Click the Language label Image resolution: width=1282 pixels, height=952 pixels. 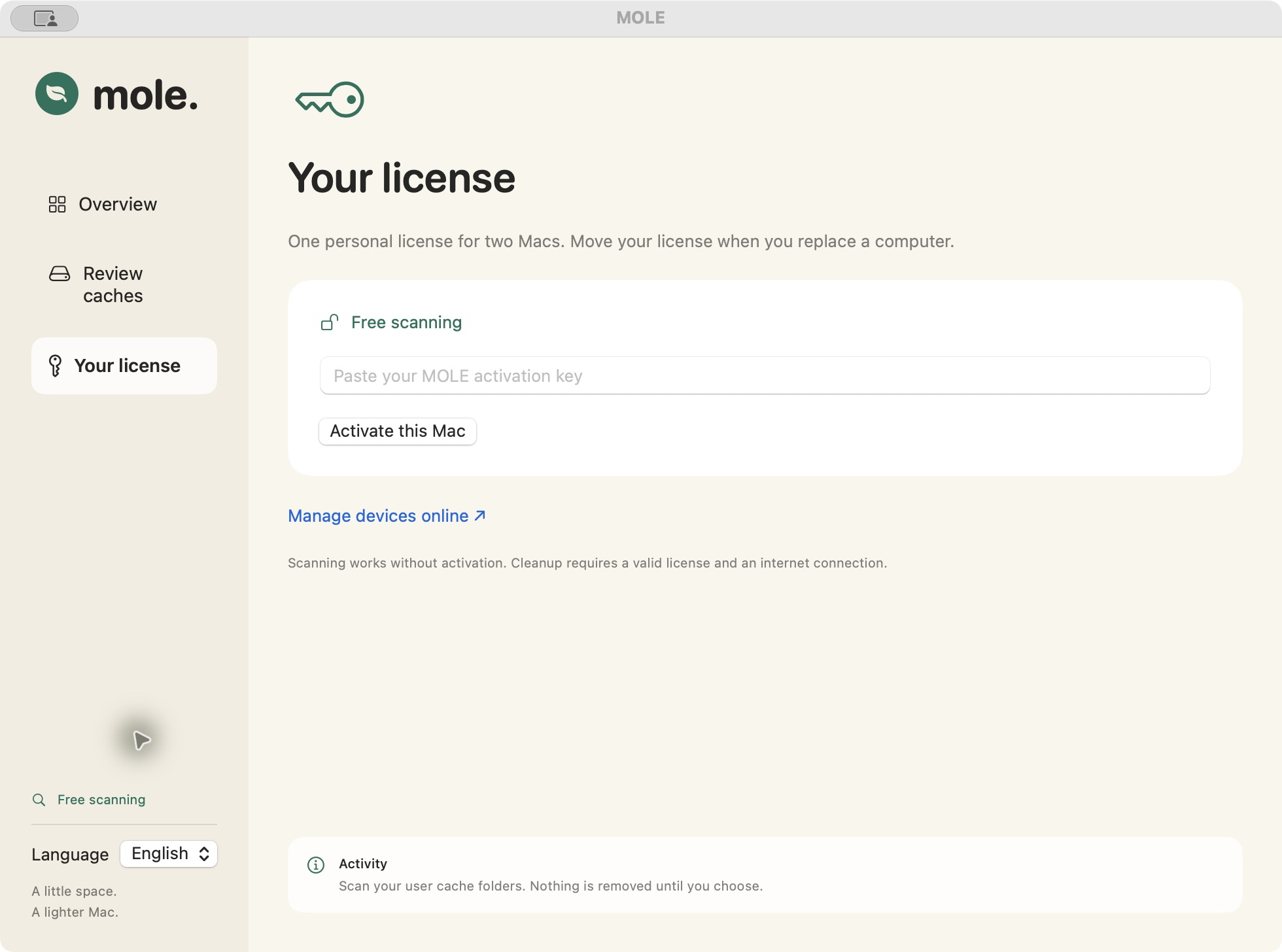click(x=70, y=855)
